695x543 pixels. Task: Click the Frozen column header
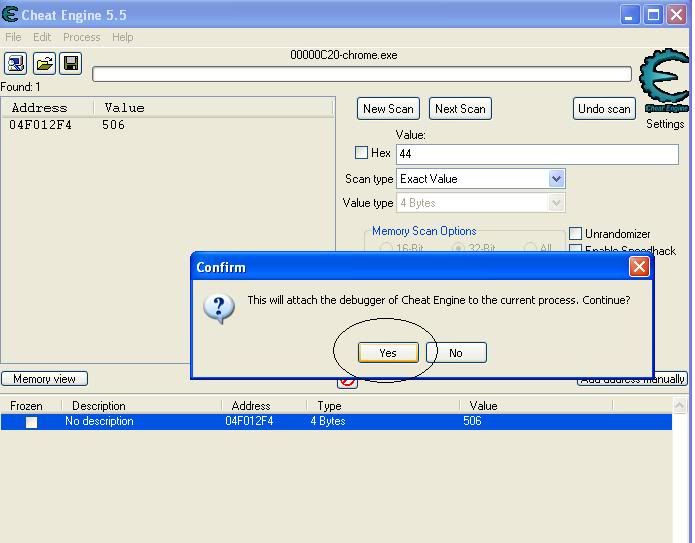pos(26,406)
